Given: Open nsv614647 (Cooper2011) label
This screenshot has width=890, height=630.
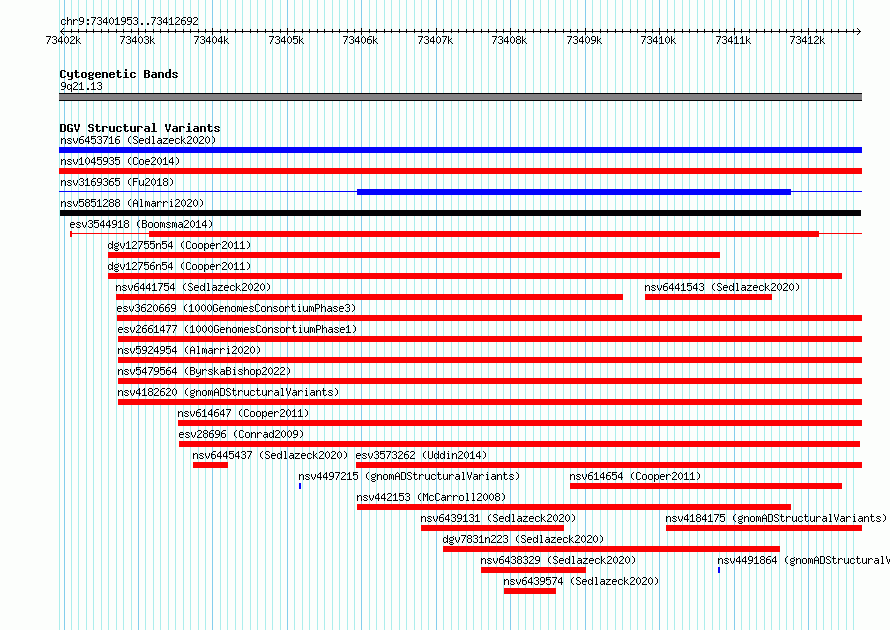Looking at the screenshot, I should tap(243, 413).
